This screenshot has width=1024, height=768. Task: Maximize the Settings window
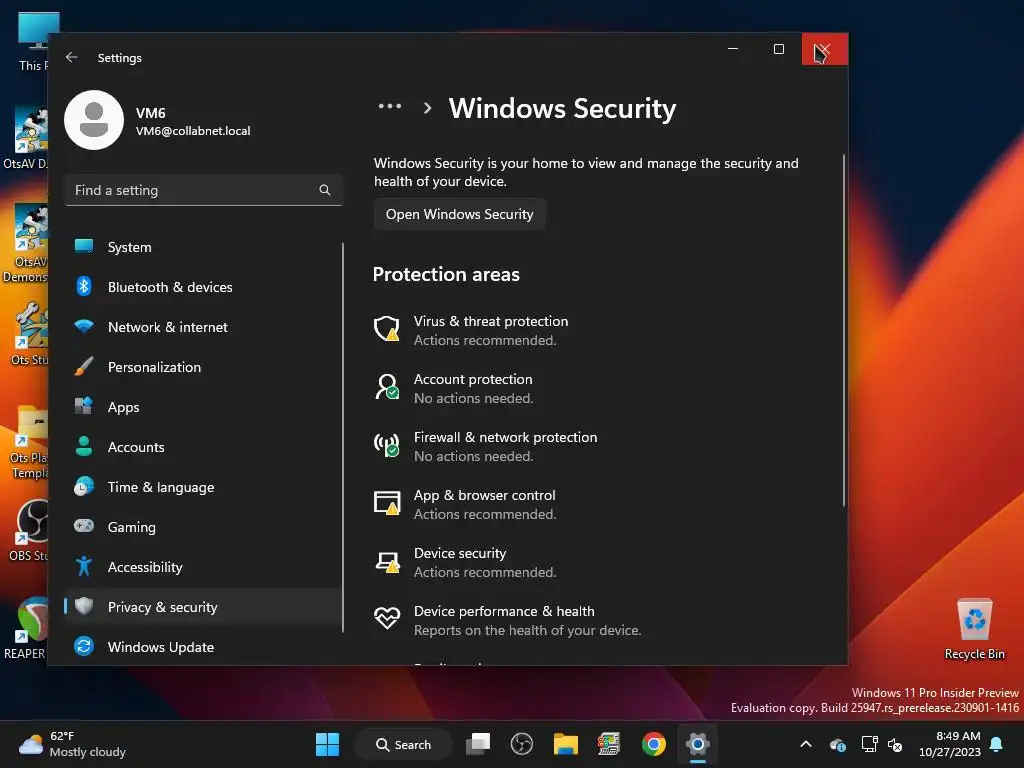pyautogui.click(x=778, y=49)
